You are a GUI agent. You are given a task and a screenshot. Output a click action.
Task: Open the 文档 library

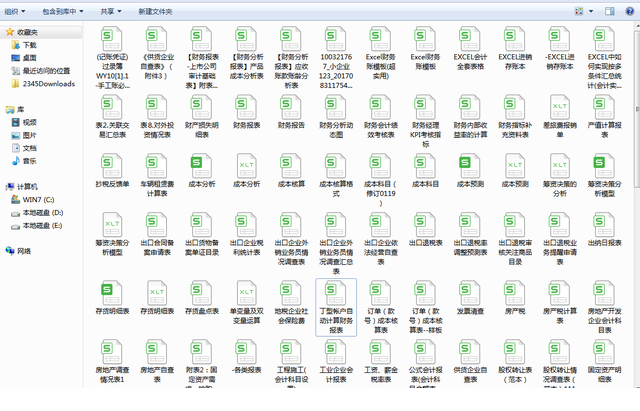[x=24, y=148]
